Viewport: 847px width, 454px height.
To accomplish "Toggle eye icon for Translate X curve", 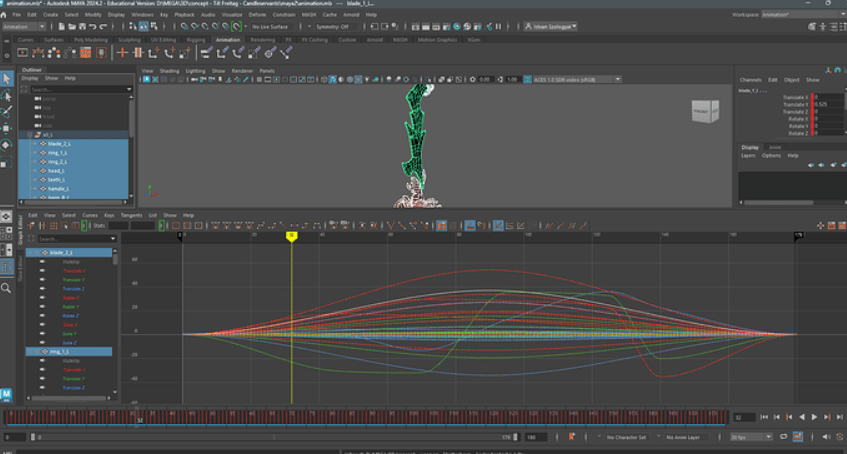I will 43,271.
